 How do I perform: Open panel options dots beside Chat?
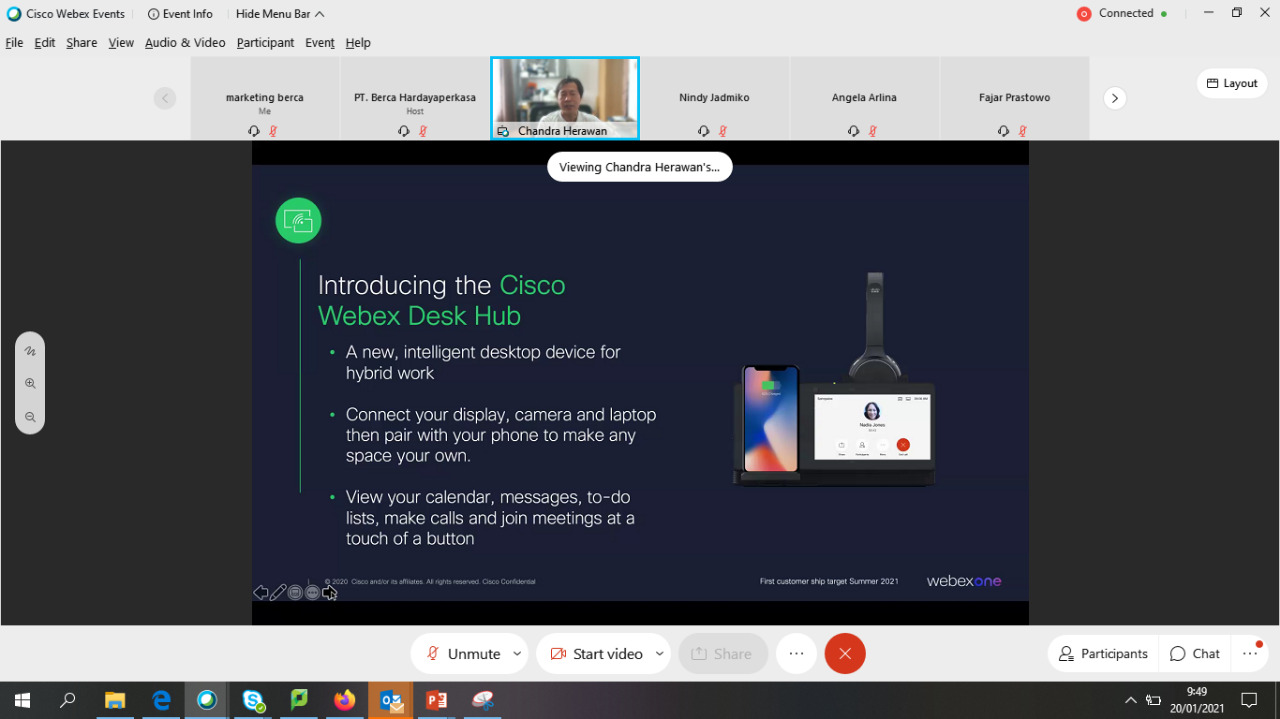[x=1250, y=654]
